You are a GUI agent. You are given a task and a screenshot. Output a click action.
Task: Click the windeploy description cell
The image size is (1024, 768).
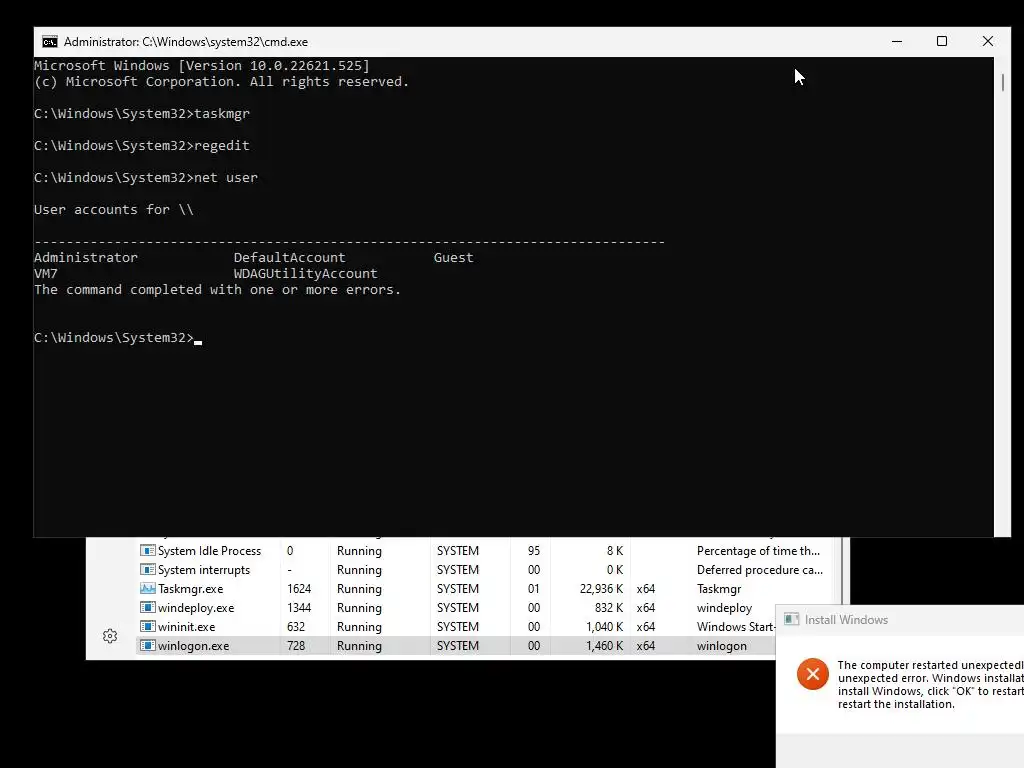(724, 607)
